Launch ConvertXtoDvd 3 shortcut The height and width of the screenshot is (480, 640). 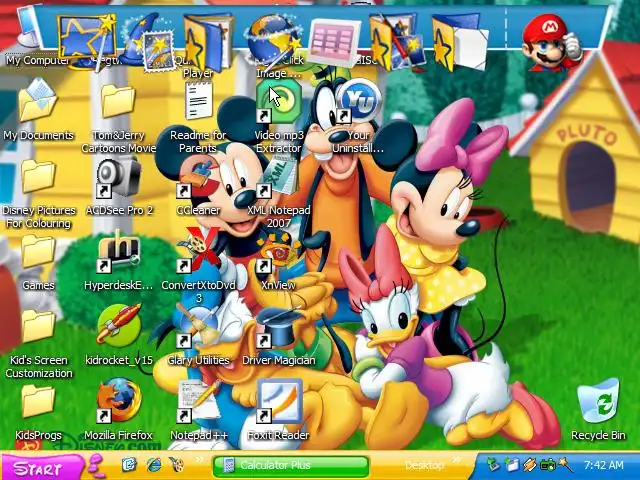198,250
